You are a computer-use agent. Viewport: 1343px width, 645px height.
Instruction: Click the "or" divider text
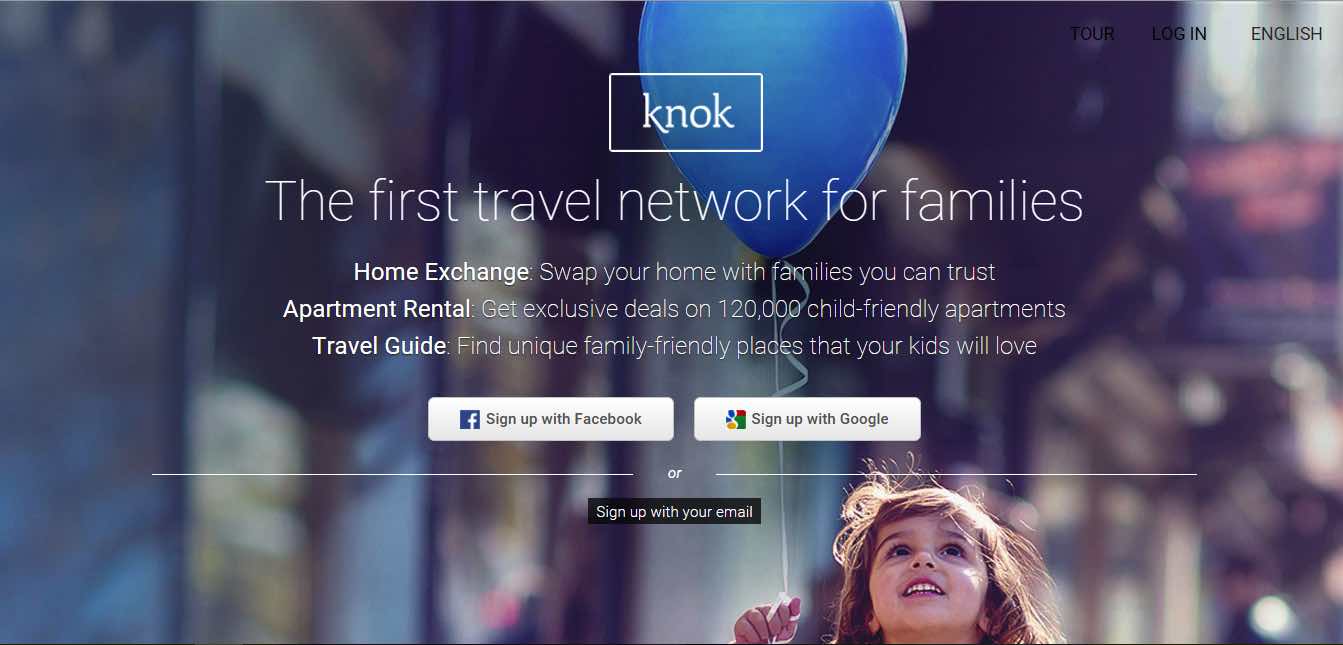(x=675, y=473)
